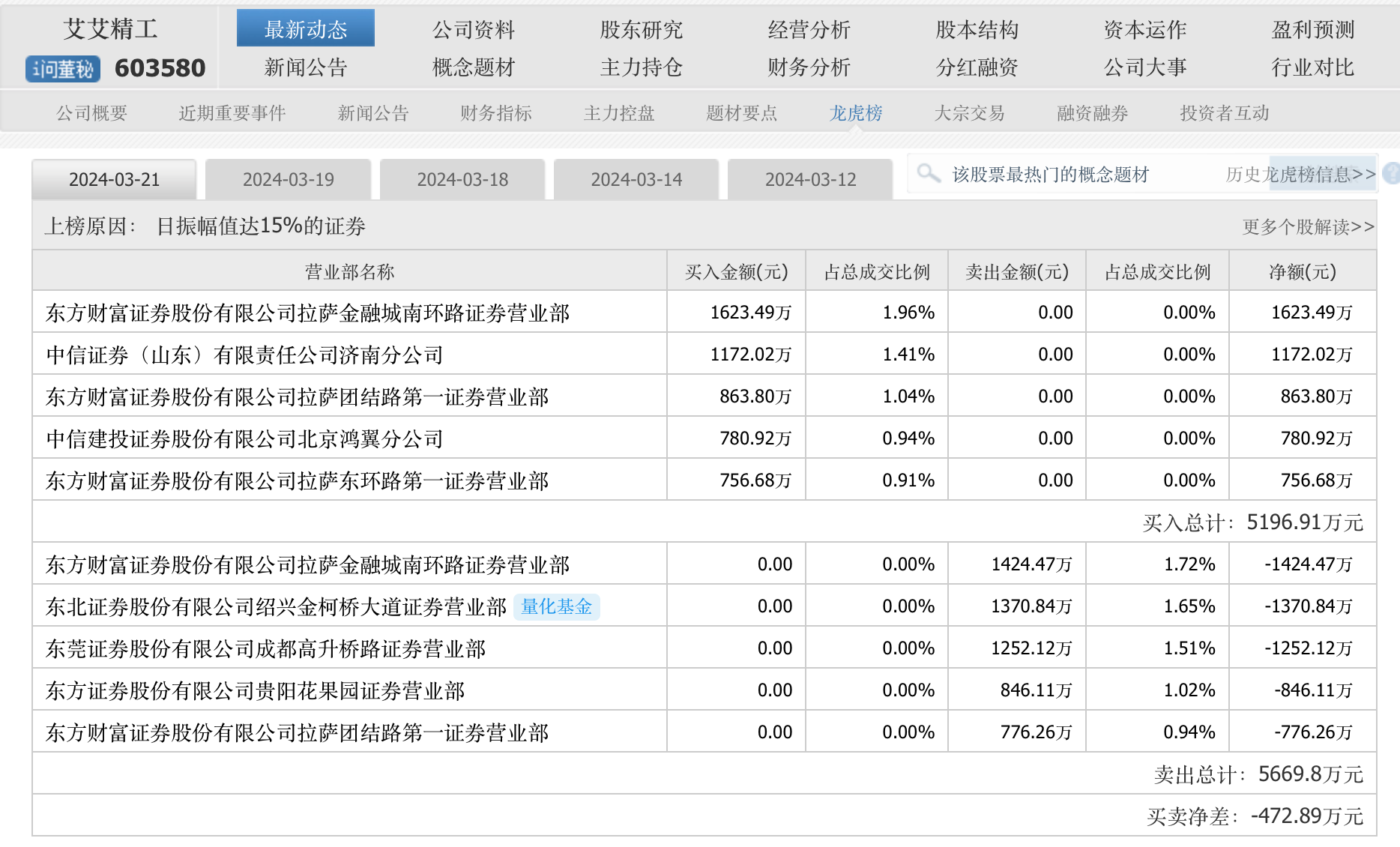Click net amount -1252.12万
The height and width of the screenshot is (847, 1400).
(x=1309, y=648)
